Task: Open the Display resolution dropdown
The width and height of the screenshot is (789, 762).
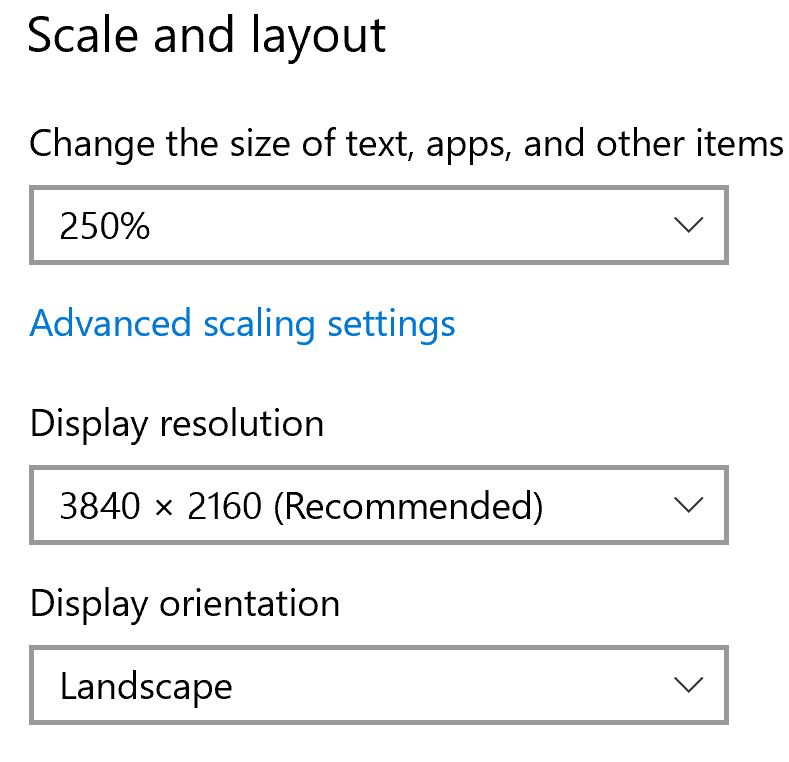Action: pyautogui.click(x=378, y=505)
